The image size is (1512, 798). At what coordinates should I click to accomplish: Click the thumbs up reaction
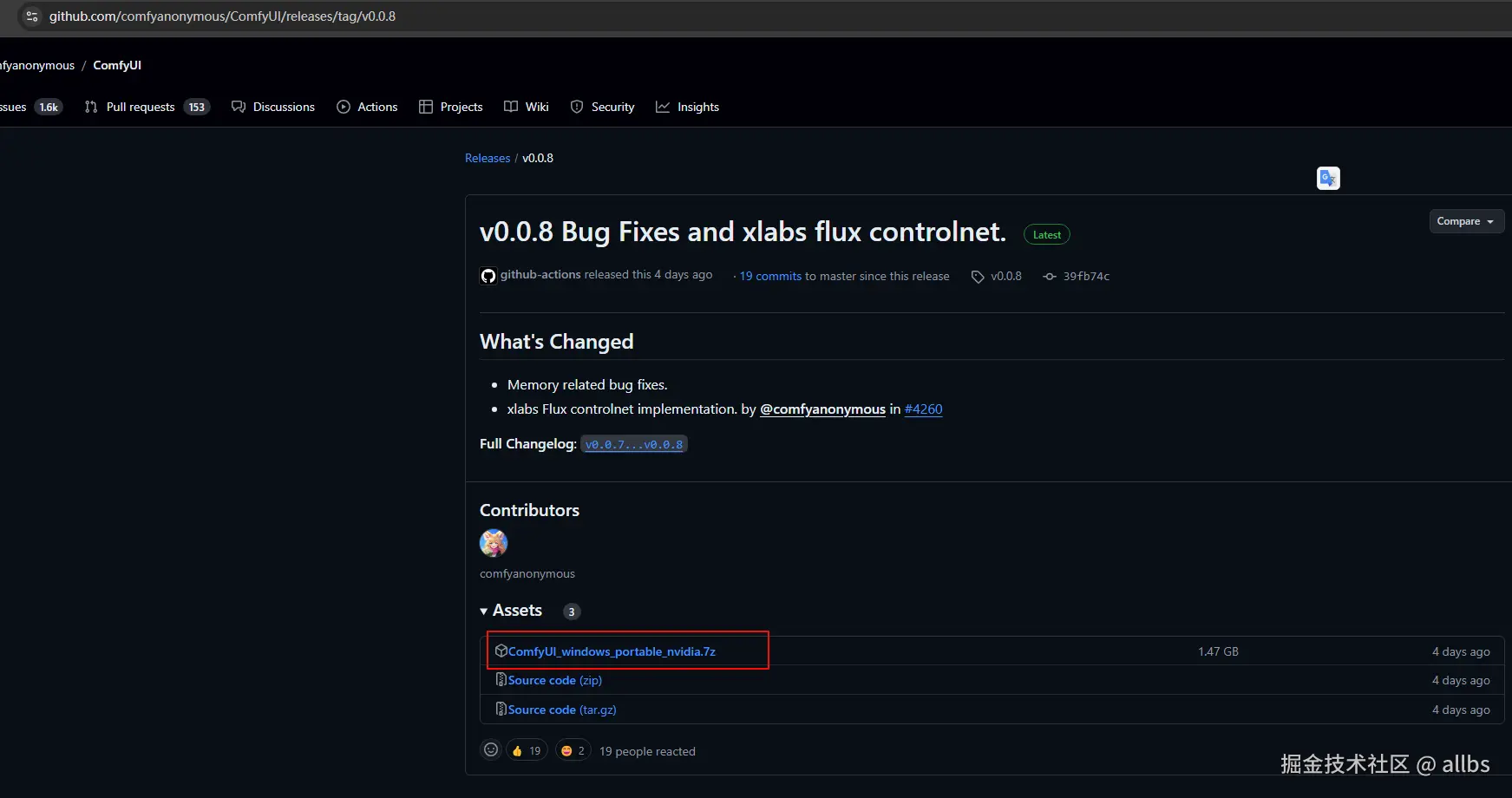point(526,750)
